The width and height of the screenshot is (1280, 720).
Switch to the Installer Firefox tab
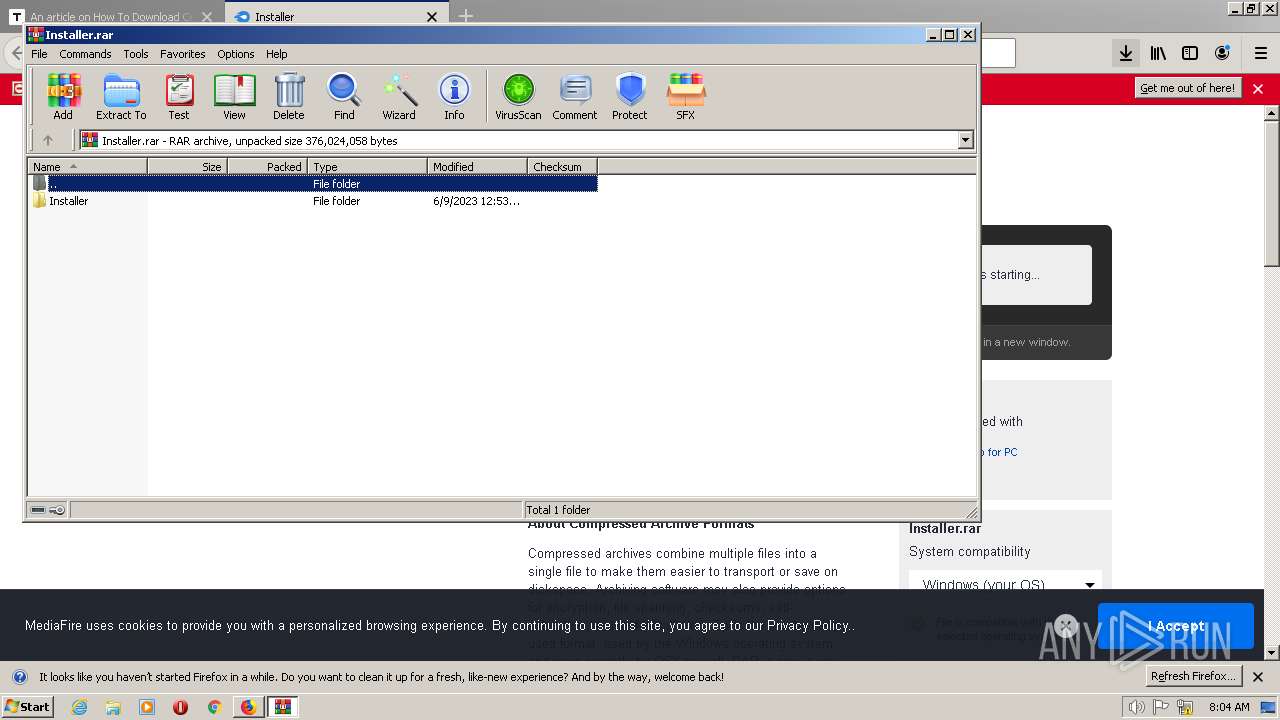point(335,16)
